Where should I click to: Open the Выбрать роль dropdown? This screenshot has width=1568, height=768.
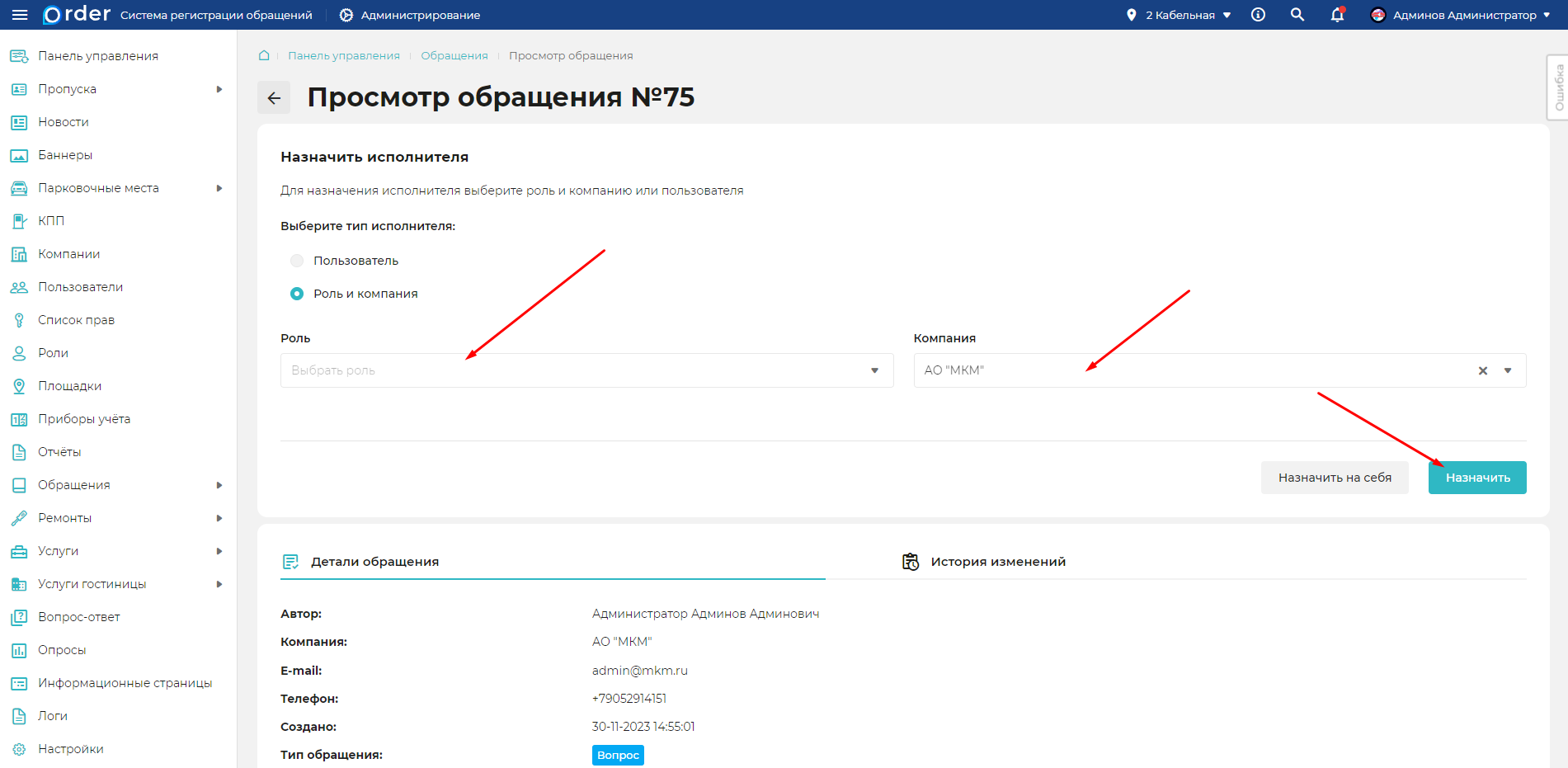coord(586,370)
